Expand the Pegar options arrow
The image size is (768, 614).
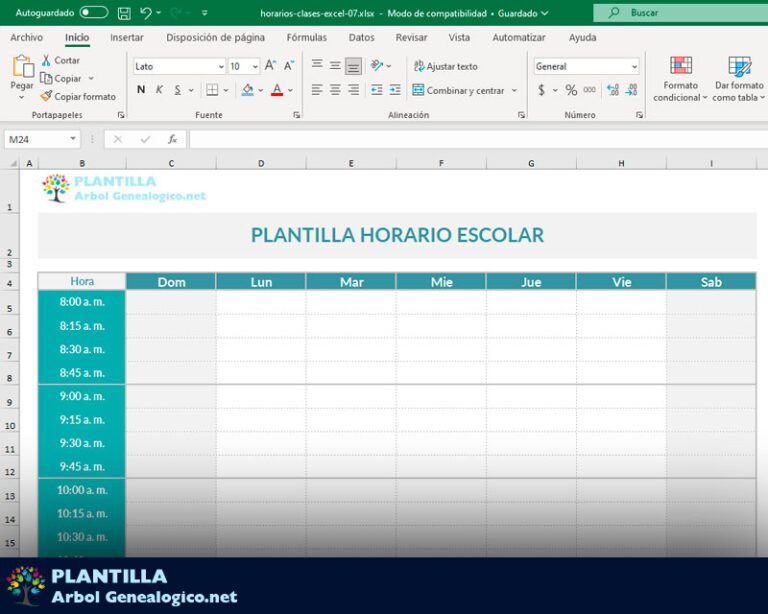[x=22, y=97]
